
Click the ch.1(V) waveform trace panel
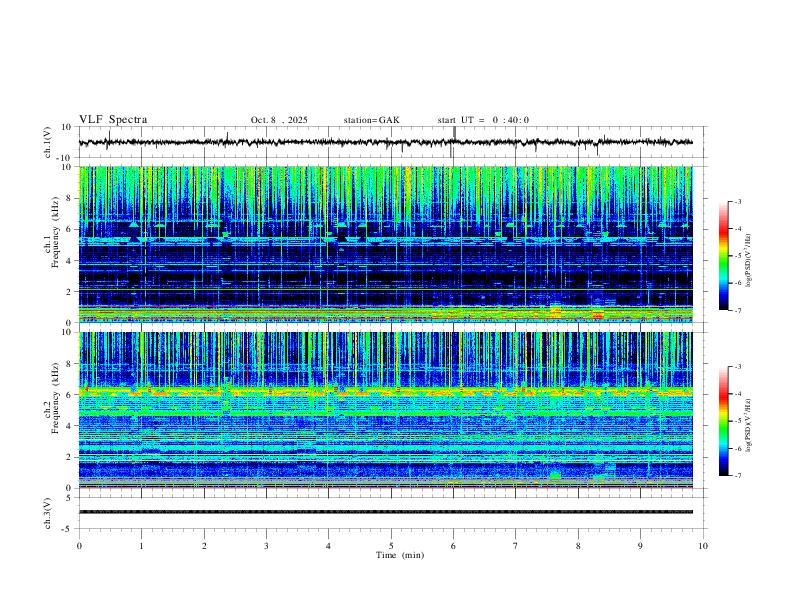click(392, 142)
